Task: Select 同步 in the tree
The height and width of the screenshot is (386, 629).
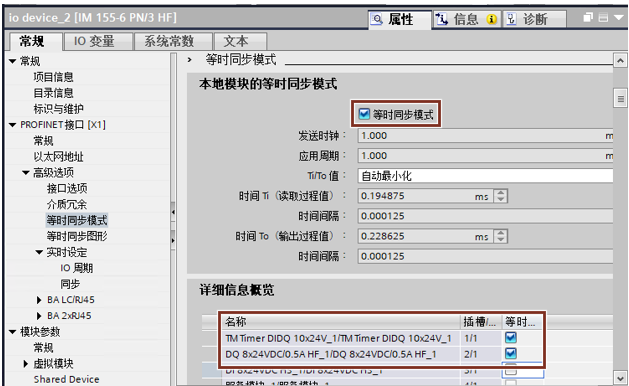Action: pos(70,284)
